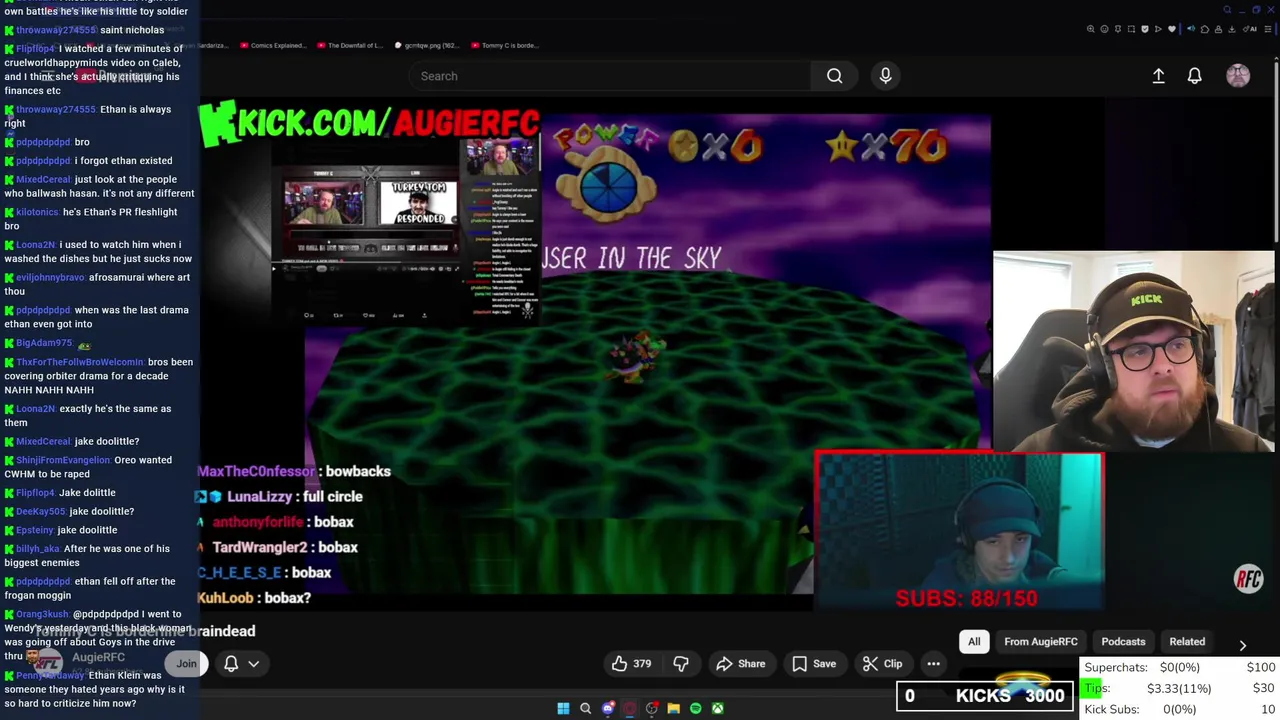This screenshot has height=720, width=1280.
Task: Click chat username DeeKay505
Action: (x=40, y=511)
